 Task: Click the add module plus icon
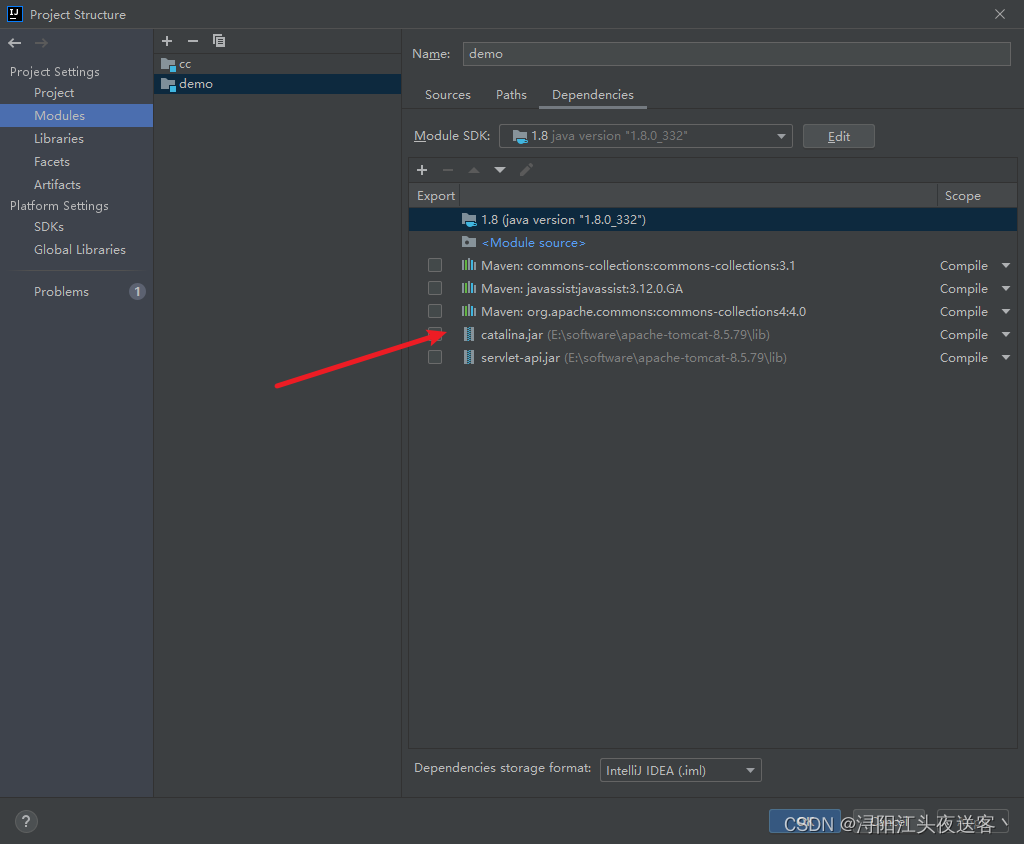coord(167,41)
